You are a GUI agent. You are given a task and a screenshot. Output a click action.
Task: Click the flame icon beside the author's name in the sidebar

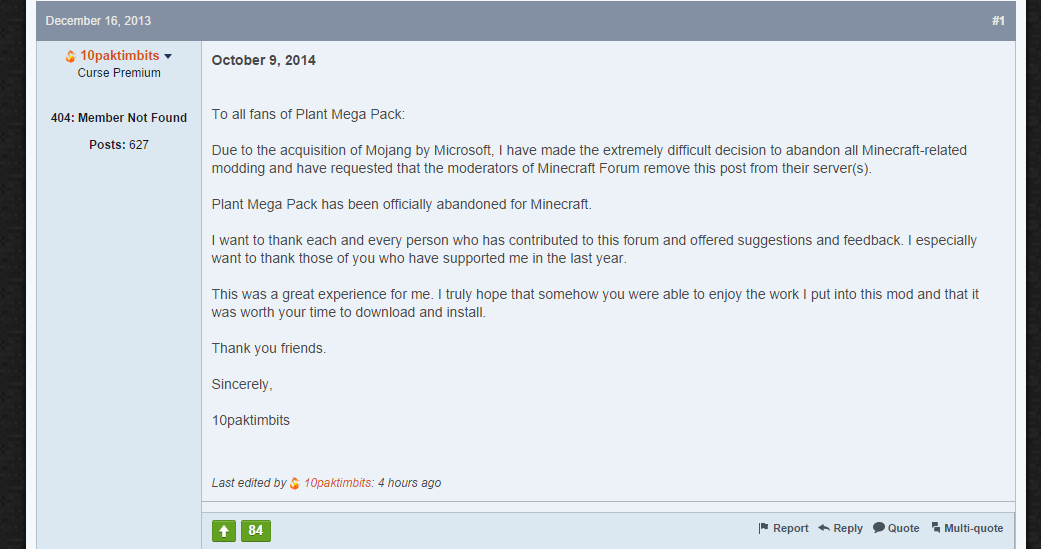pyautogui.click(x=70, y=56)
